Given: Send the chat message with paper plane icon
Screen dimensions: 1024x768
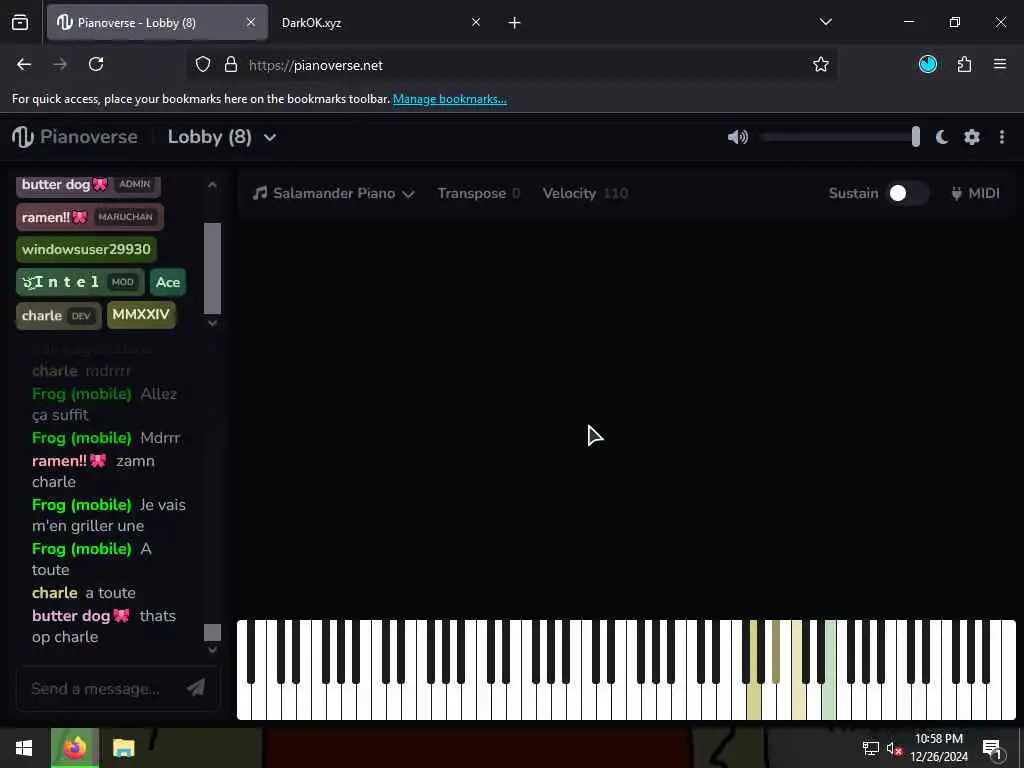Looking at the screenshot, I should point(196,688).
